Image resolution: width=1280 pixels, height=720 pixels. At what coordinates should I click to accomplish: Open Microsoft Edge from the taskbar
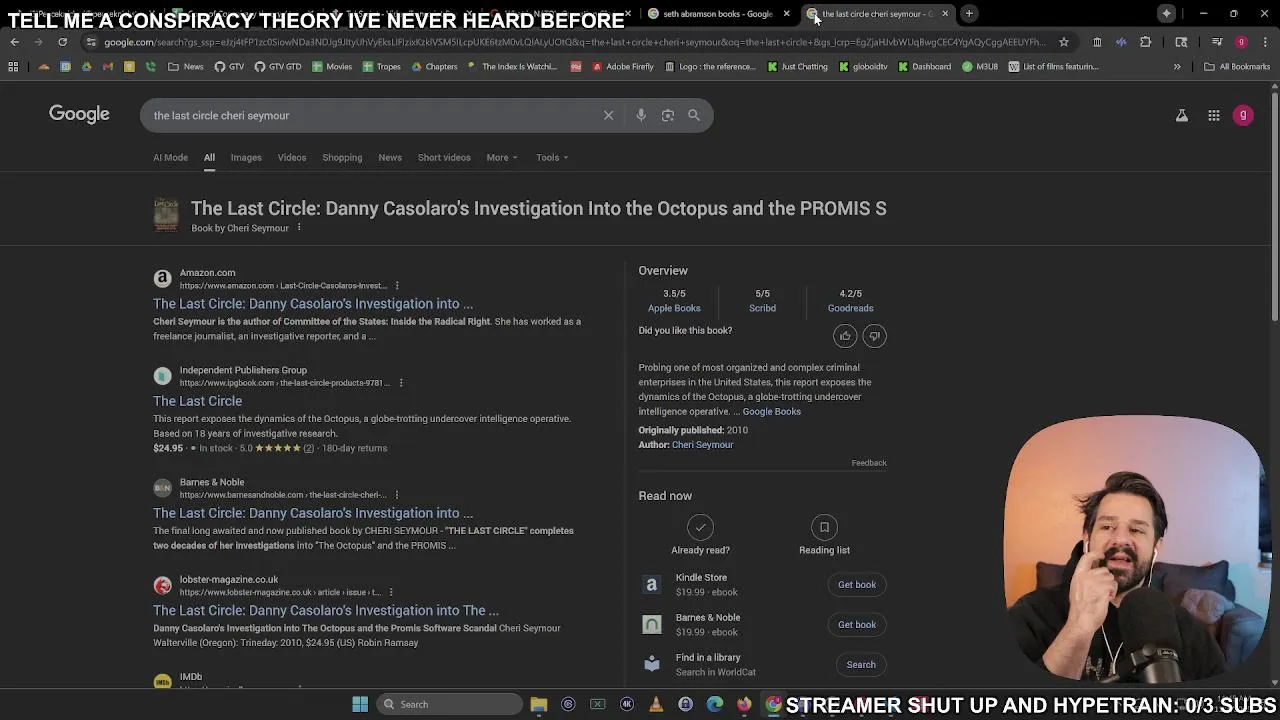click(x=715, y=704)
